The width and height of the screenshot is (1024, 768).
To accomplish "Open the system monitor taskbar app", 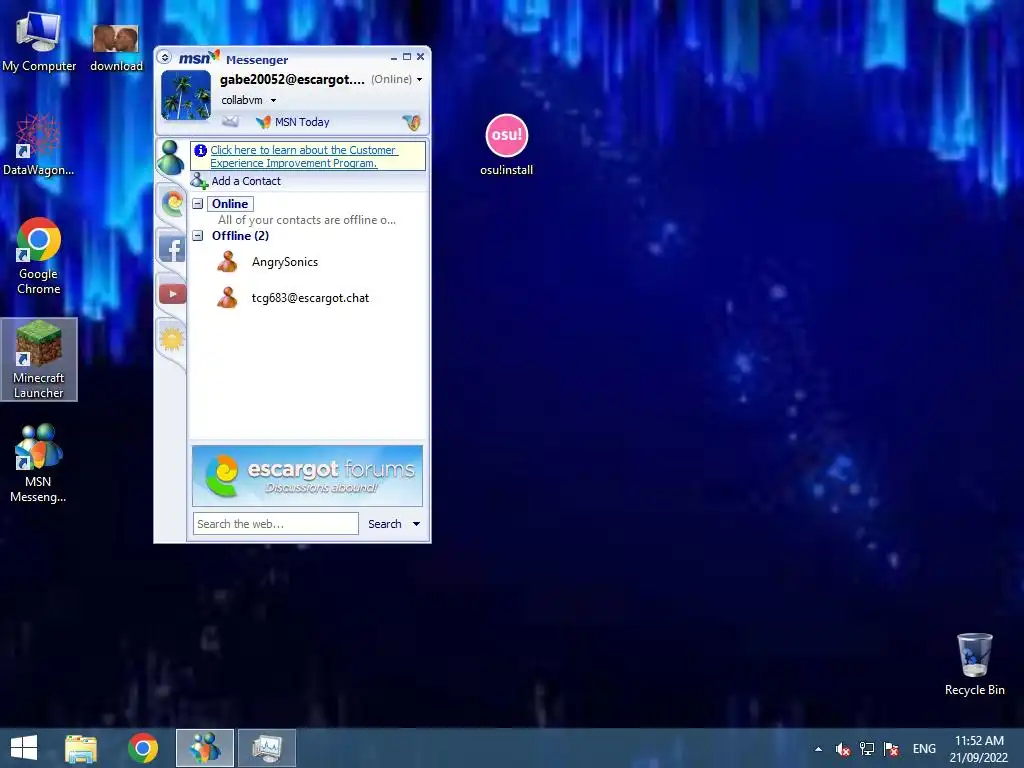I will (266, 748).
